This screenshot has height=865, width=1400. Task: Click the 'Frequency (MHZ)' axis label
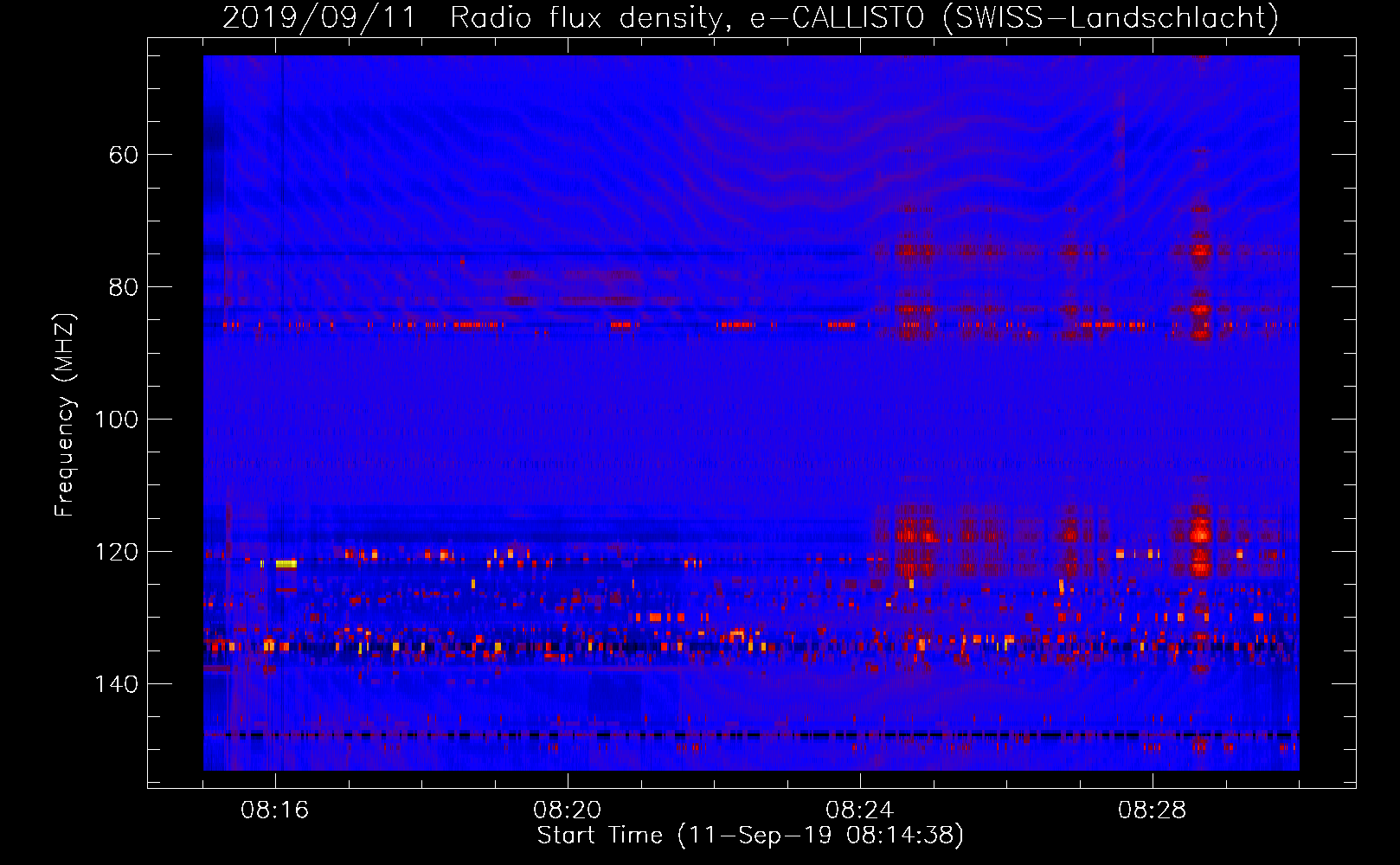pos(65,414)
